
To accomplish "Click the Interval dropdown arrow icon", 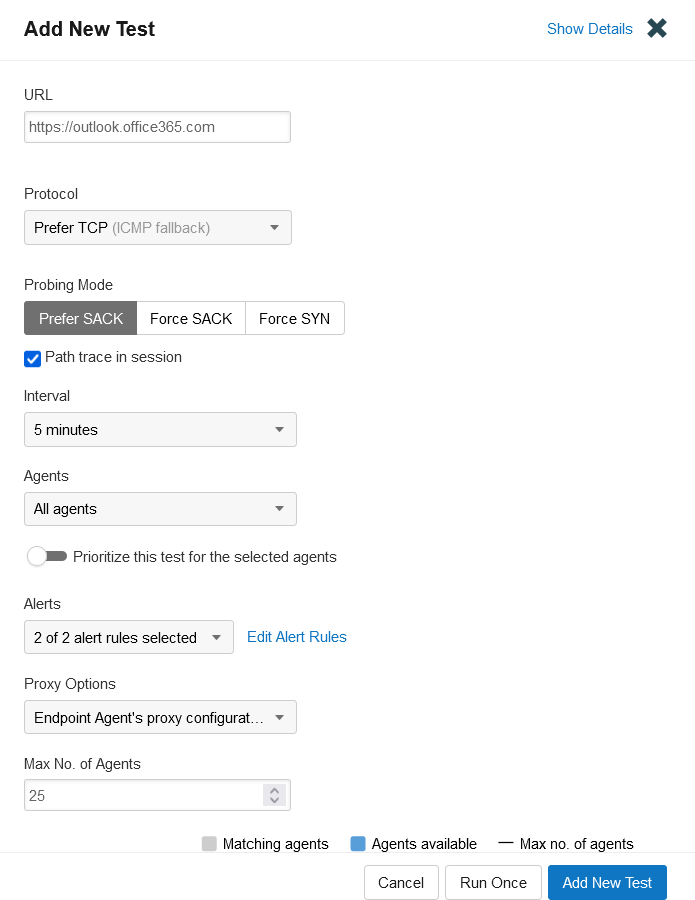I will click(279, 429).
